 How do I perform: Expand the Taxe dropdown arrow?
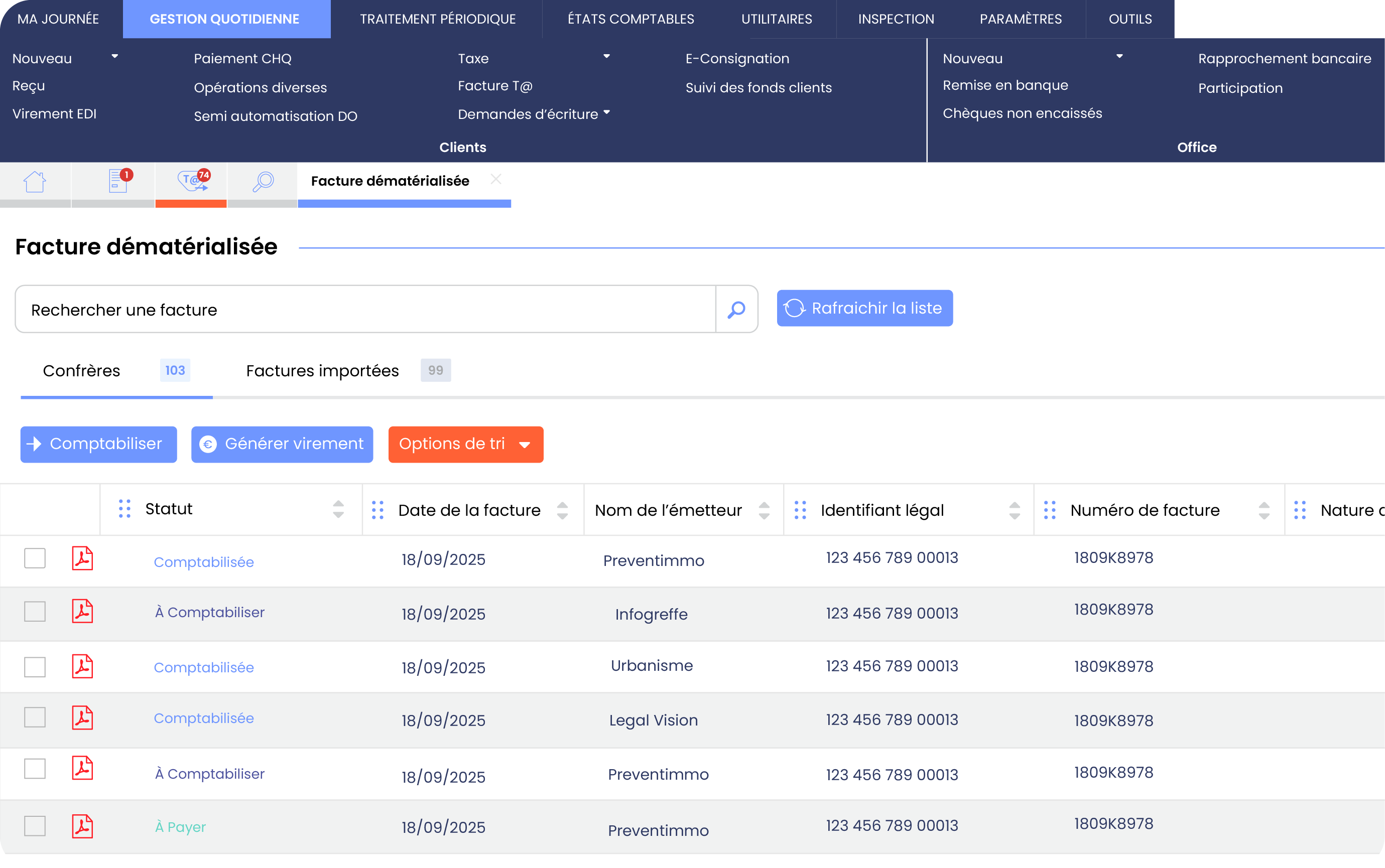[606, 57]
